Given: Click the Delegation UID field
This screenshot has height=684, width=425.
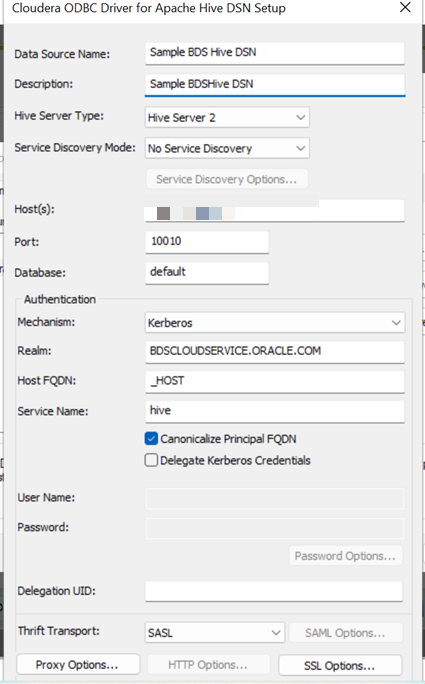Looking at the screenshot, I should [274, 592].
